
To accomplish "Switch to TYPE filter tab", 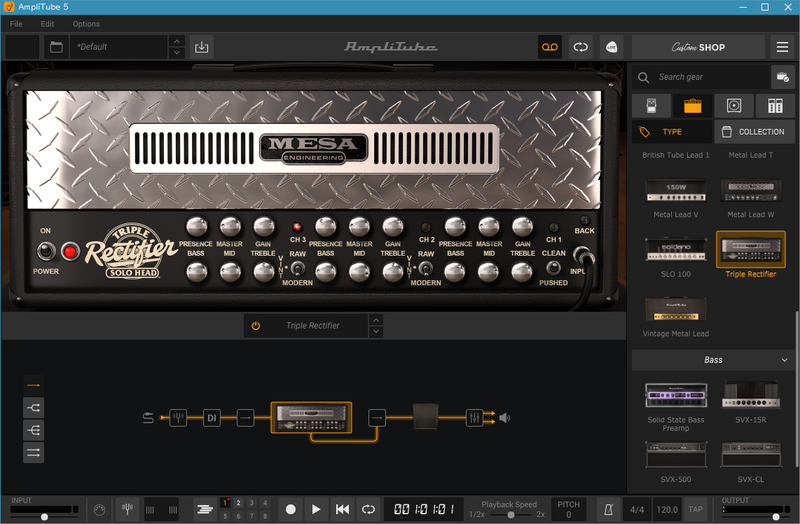I will pyautogui.click(x=672, y=132).
